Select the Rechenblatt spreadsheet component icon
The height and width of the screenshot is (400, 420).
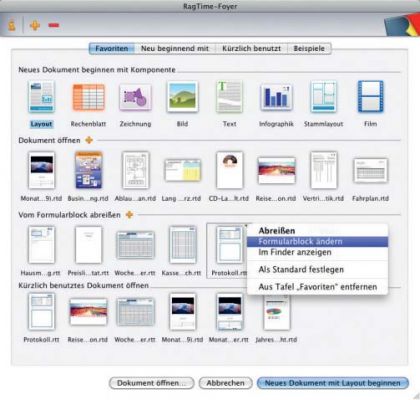[x=88, y=97]
